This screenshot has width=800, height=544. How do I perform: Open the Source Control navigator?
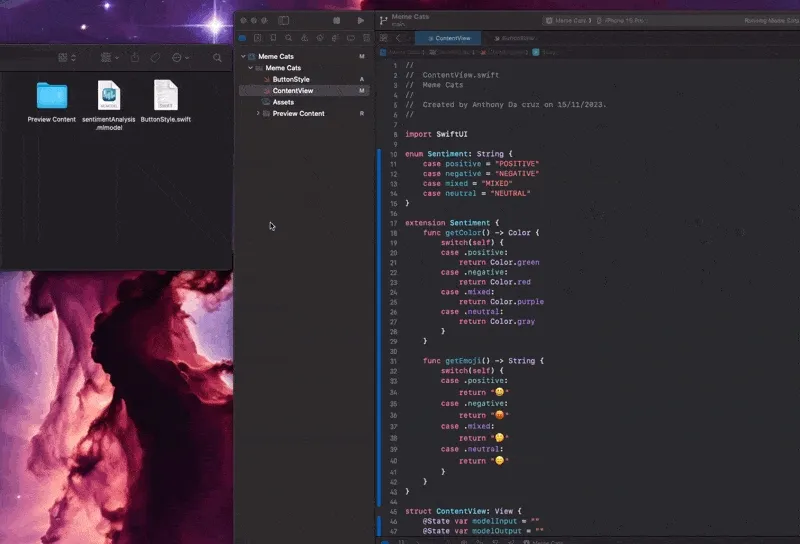coord(257,38)
